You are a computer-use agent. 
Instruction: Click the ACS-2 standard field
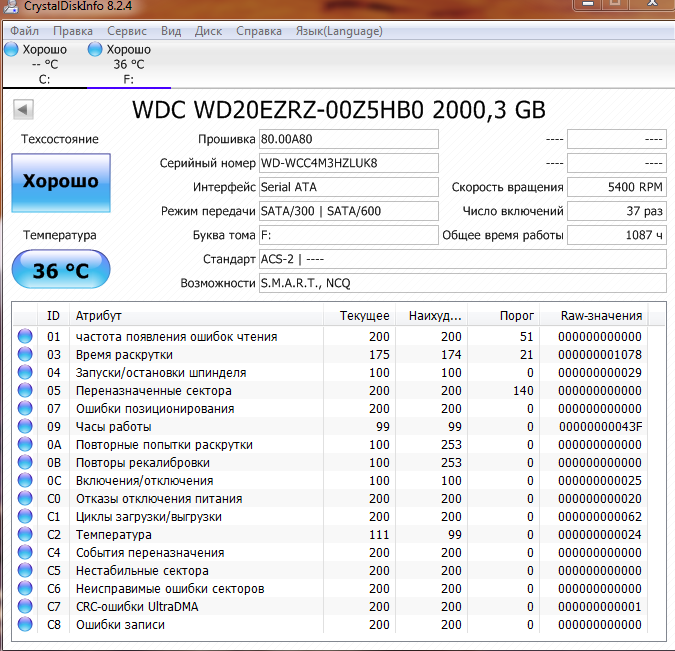[463, 259]
